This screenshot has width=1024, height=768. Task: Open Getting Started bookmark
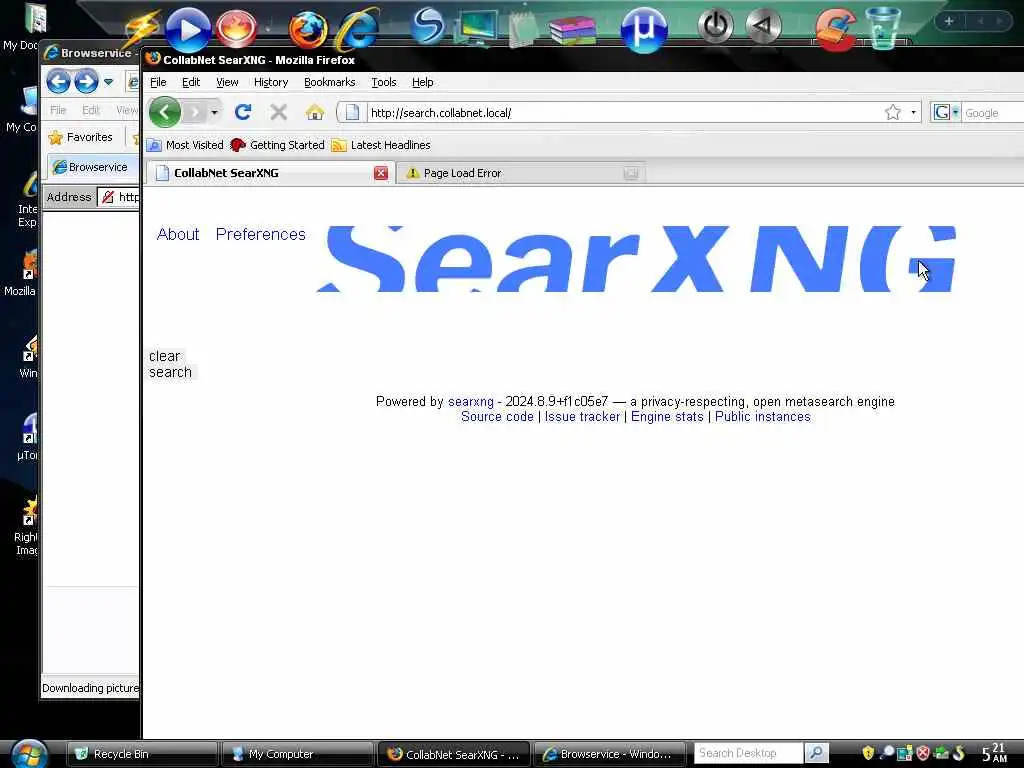(278, 145)
